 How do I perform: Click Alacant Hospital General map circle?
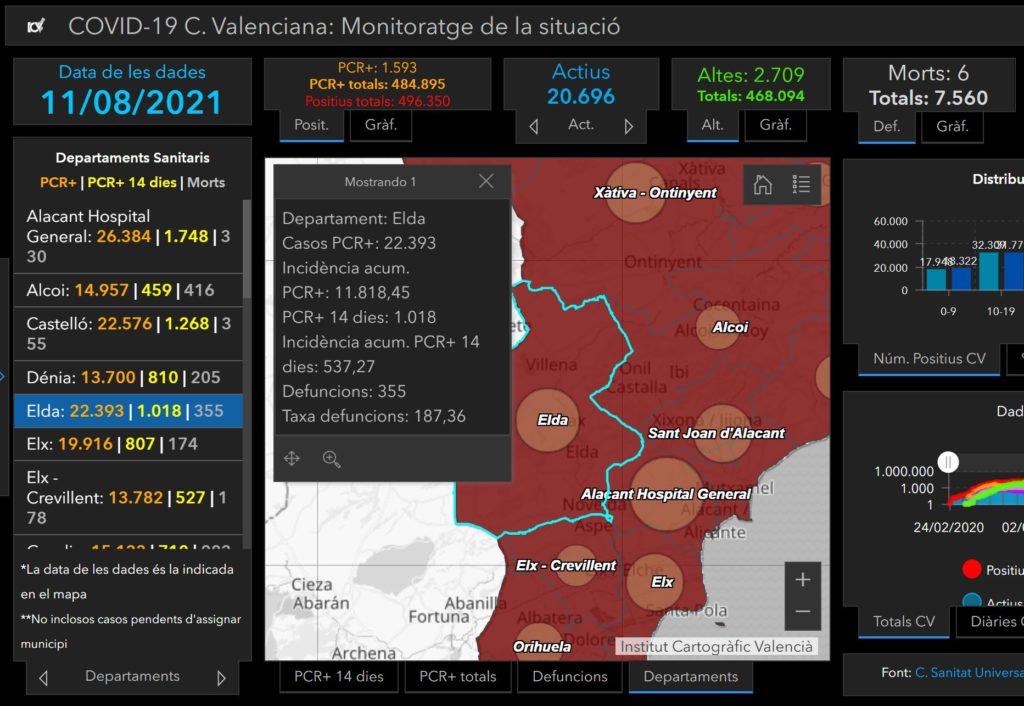tap(665, 494)
